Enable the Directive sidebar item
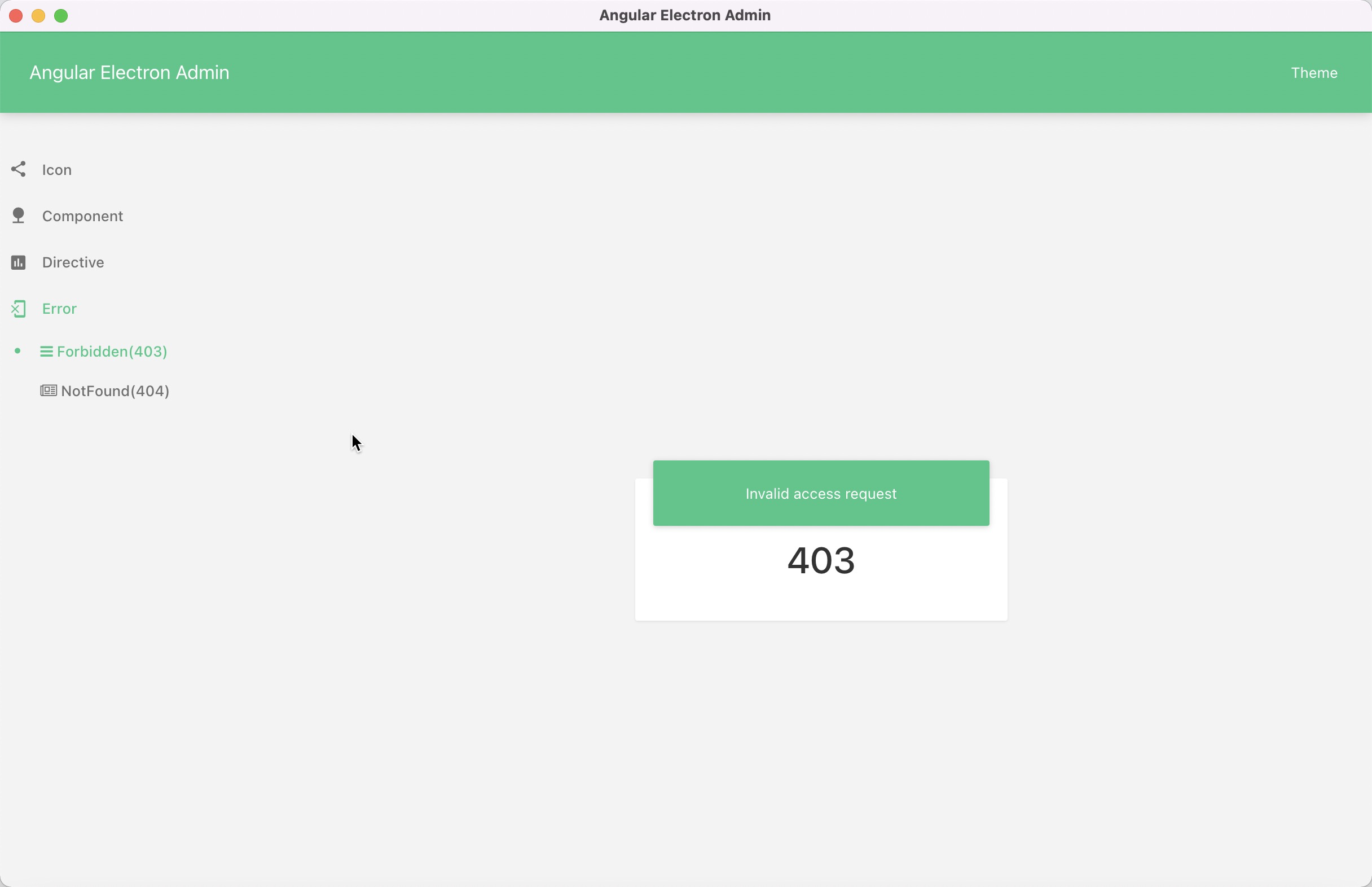 (x=72, y=261)
